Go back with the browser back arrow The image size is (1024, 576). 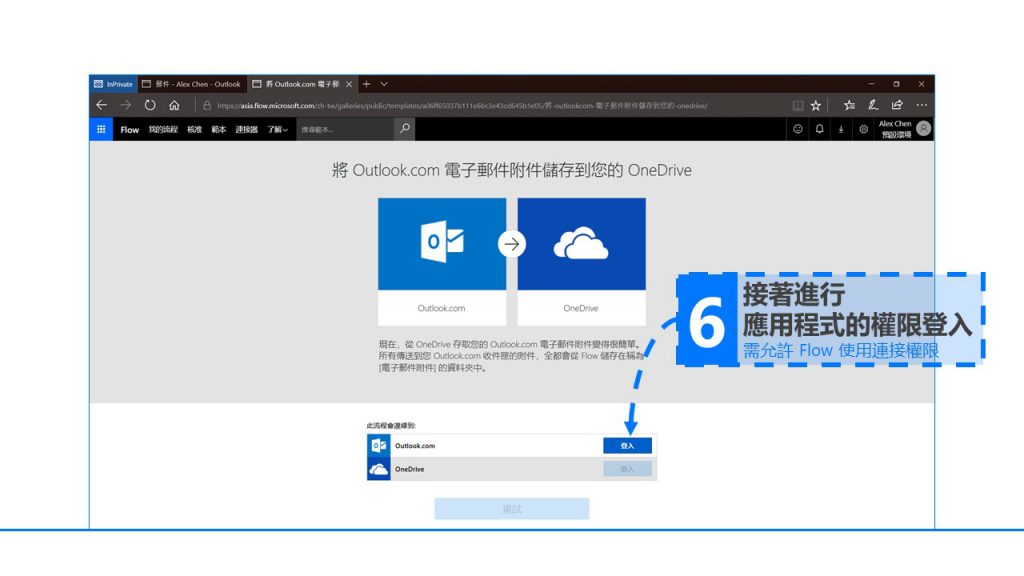tap(101, 104)
